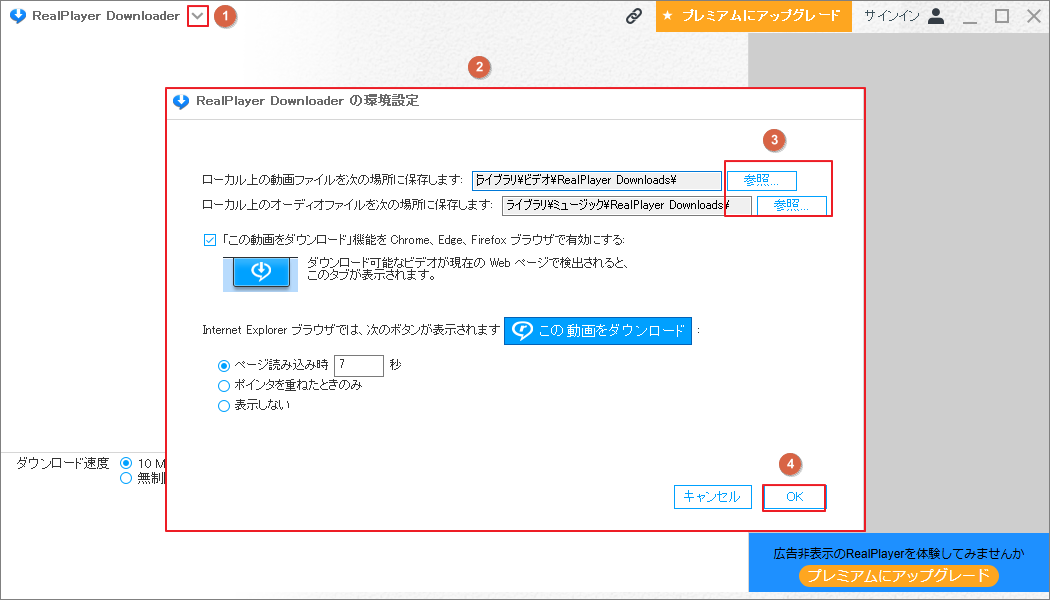The width and height of the screenshot is (1050, 600).
Task: Select the 10 M download speed radio button
Action: tap(126, 463)
